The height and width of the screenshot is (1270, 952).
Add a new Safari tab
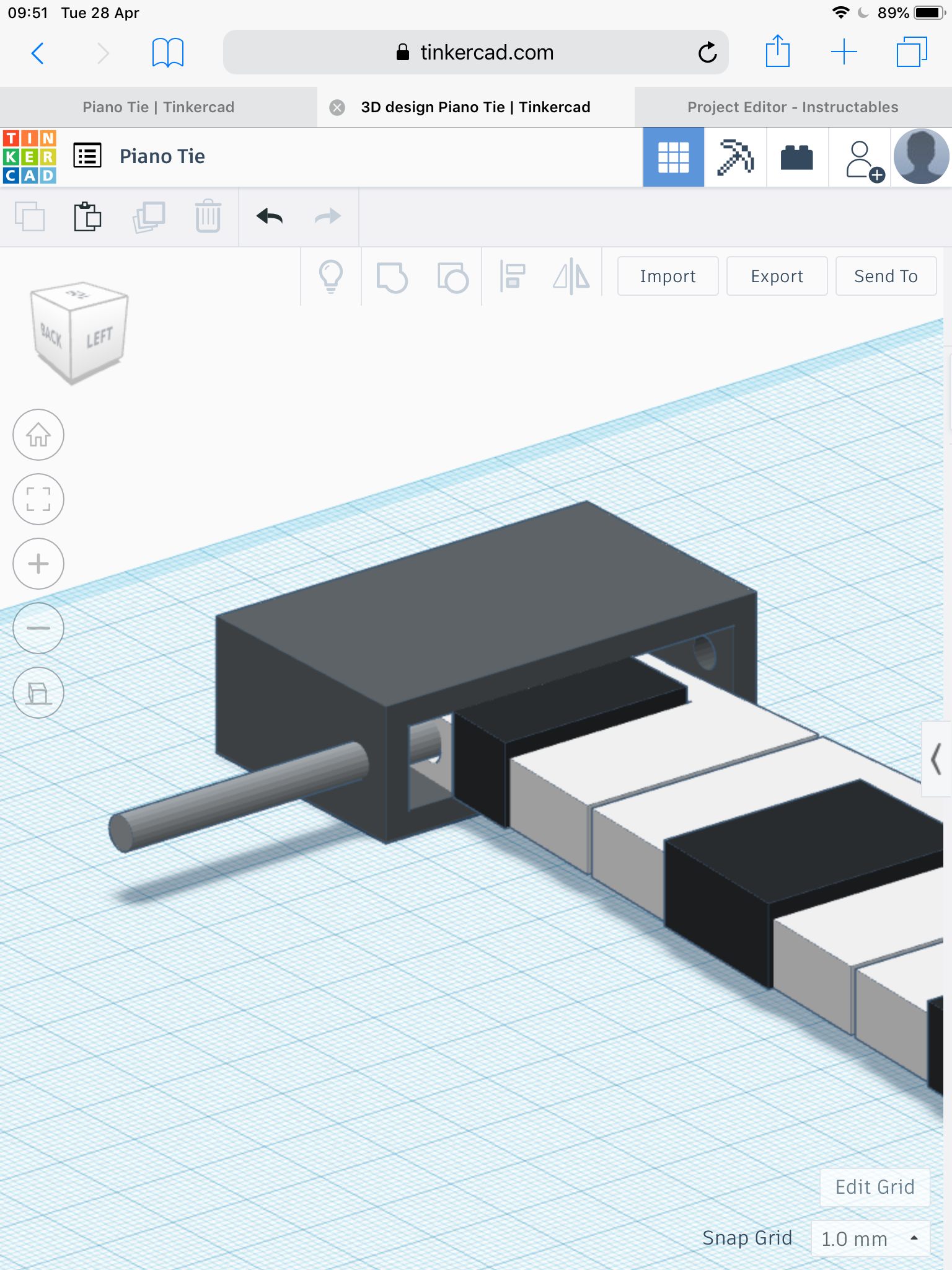[844, 52]
